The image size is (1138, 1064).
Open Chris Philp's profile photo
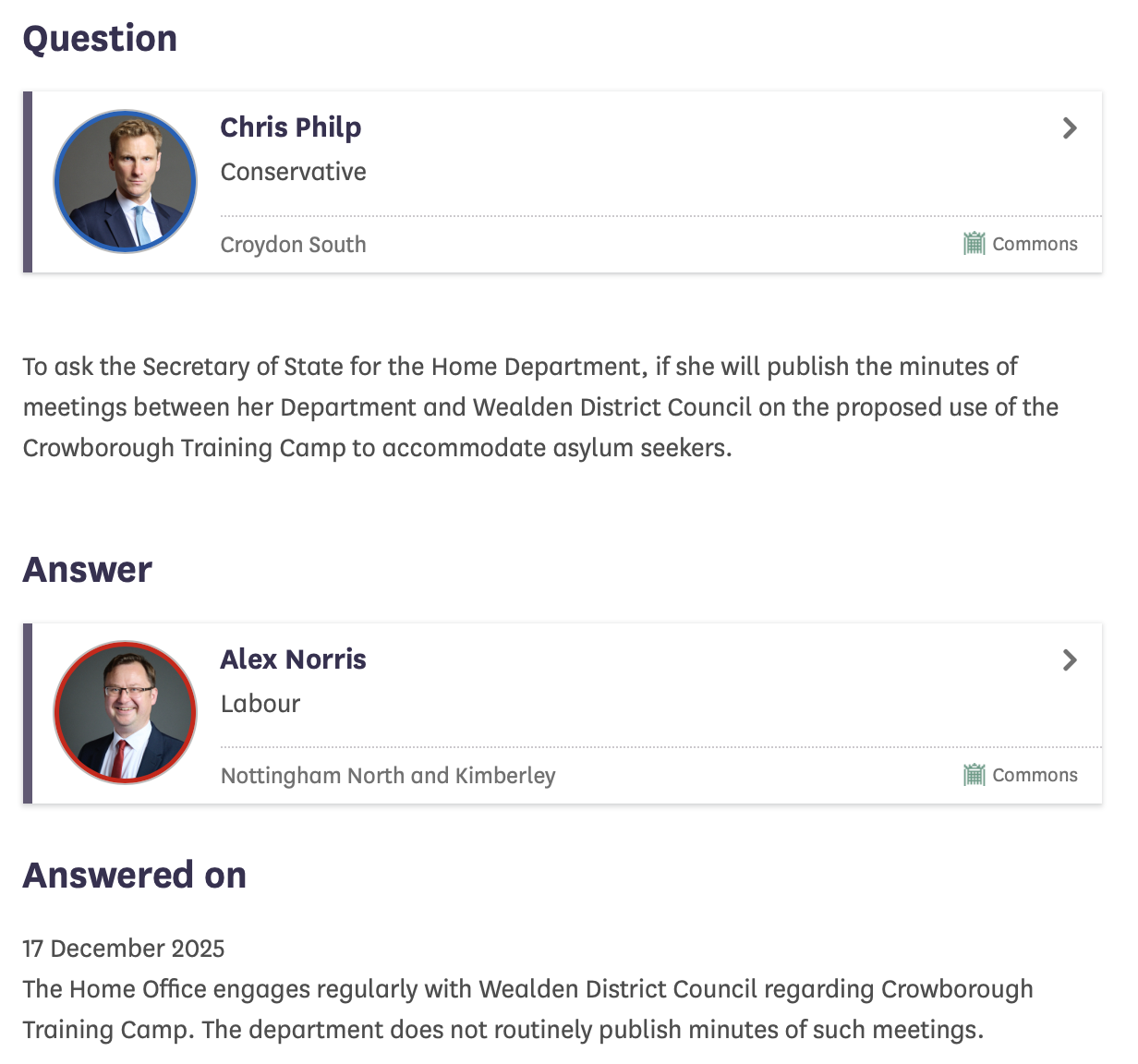tap(126, 182)
